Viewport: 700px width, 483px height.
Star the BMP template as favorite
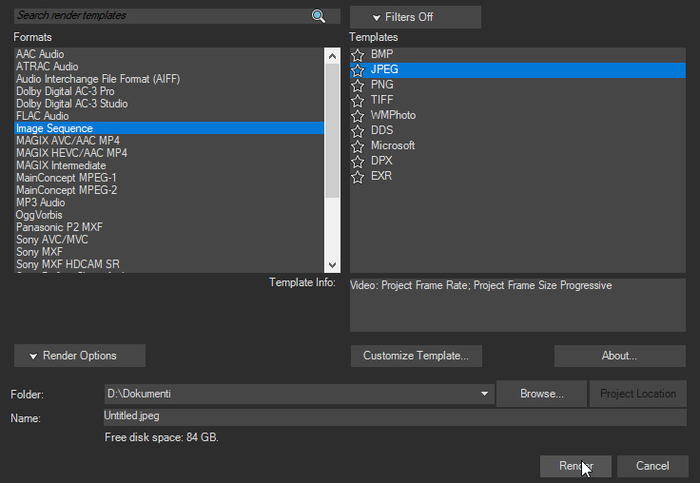point(358,55)
